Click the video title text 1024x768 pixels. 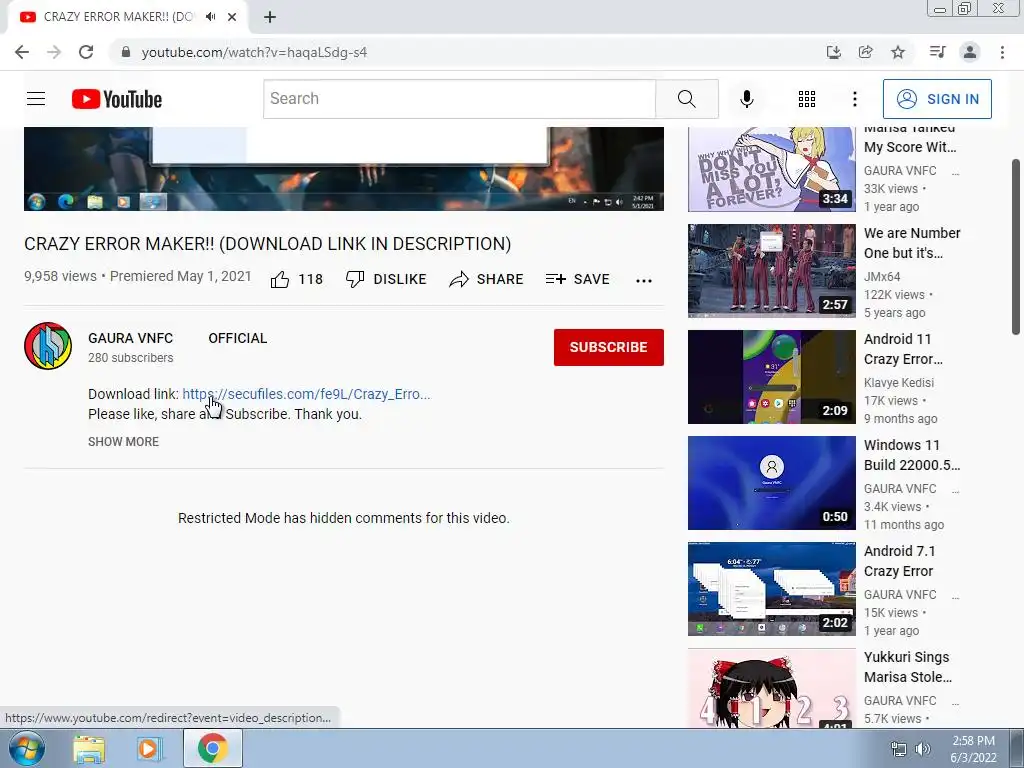pos(268,244)
